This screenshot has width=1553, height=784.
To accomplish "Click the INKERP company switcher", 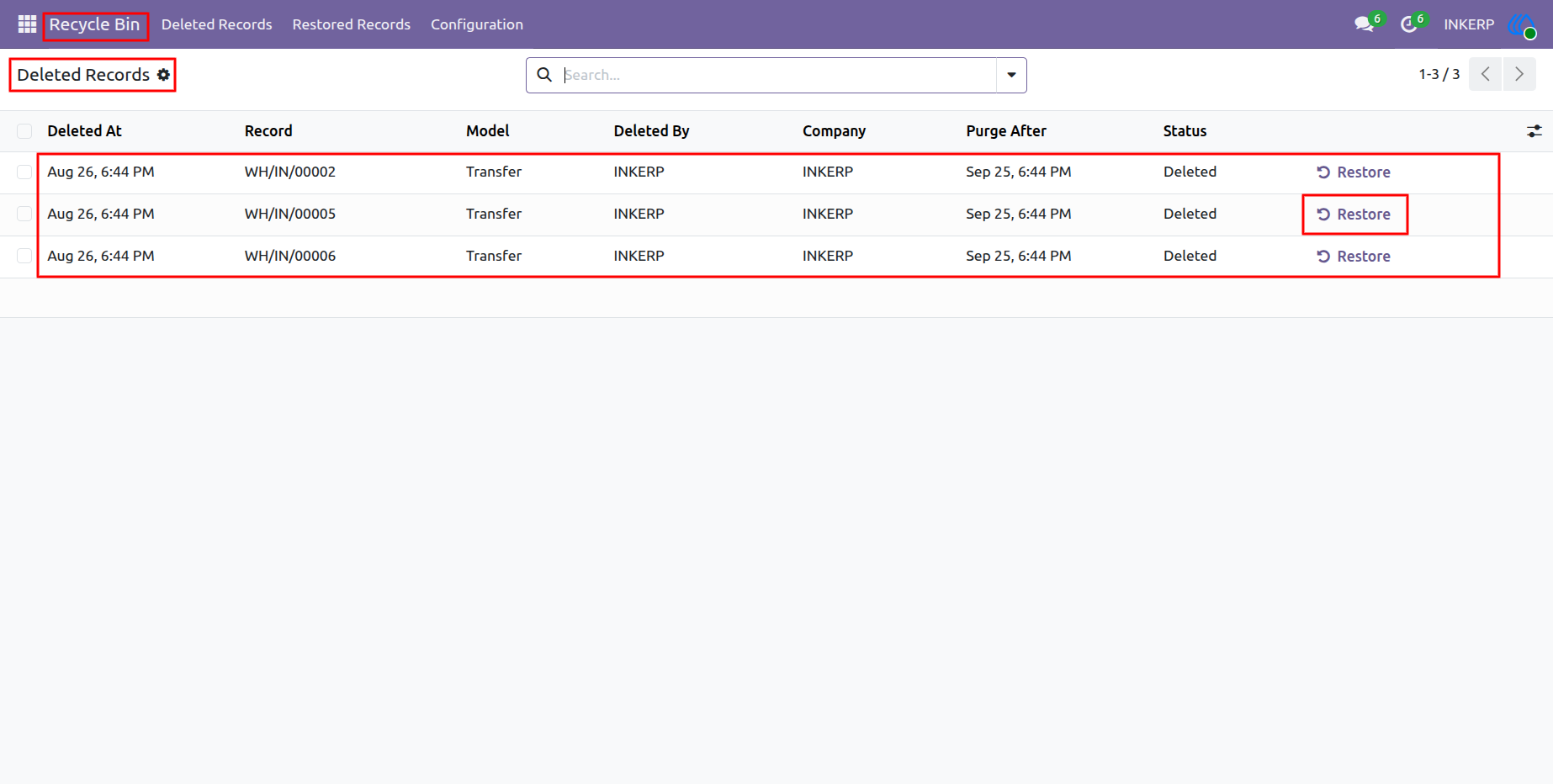I will [x=1469, y=24].
